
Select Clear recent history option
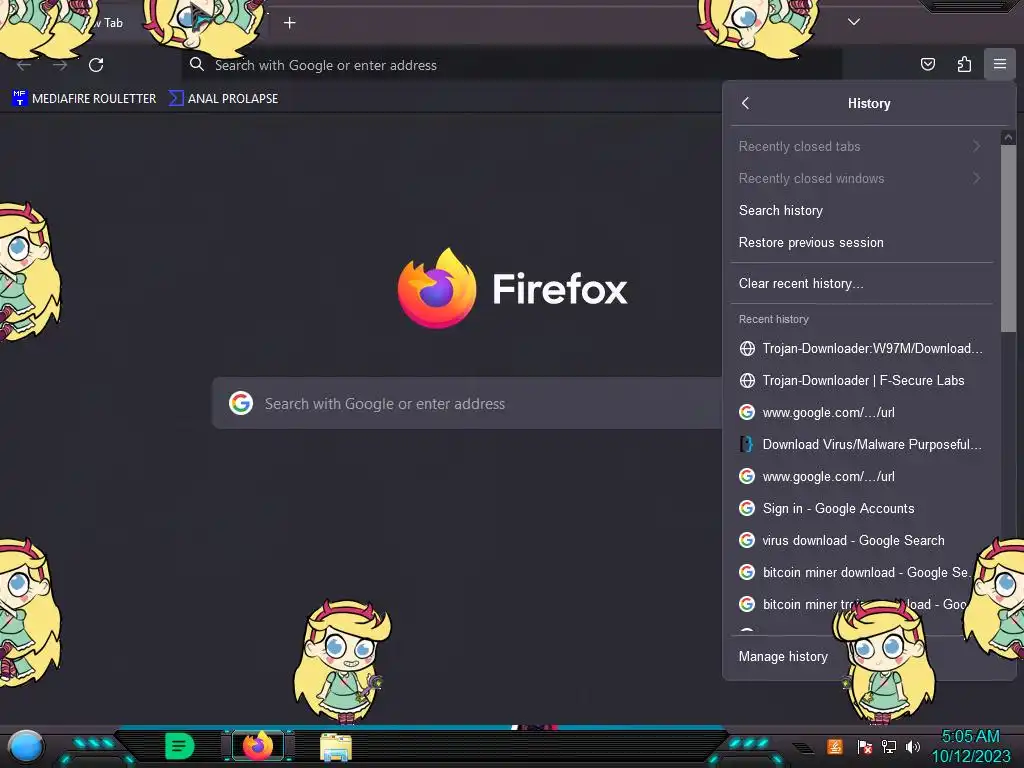point(861,283)
